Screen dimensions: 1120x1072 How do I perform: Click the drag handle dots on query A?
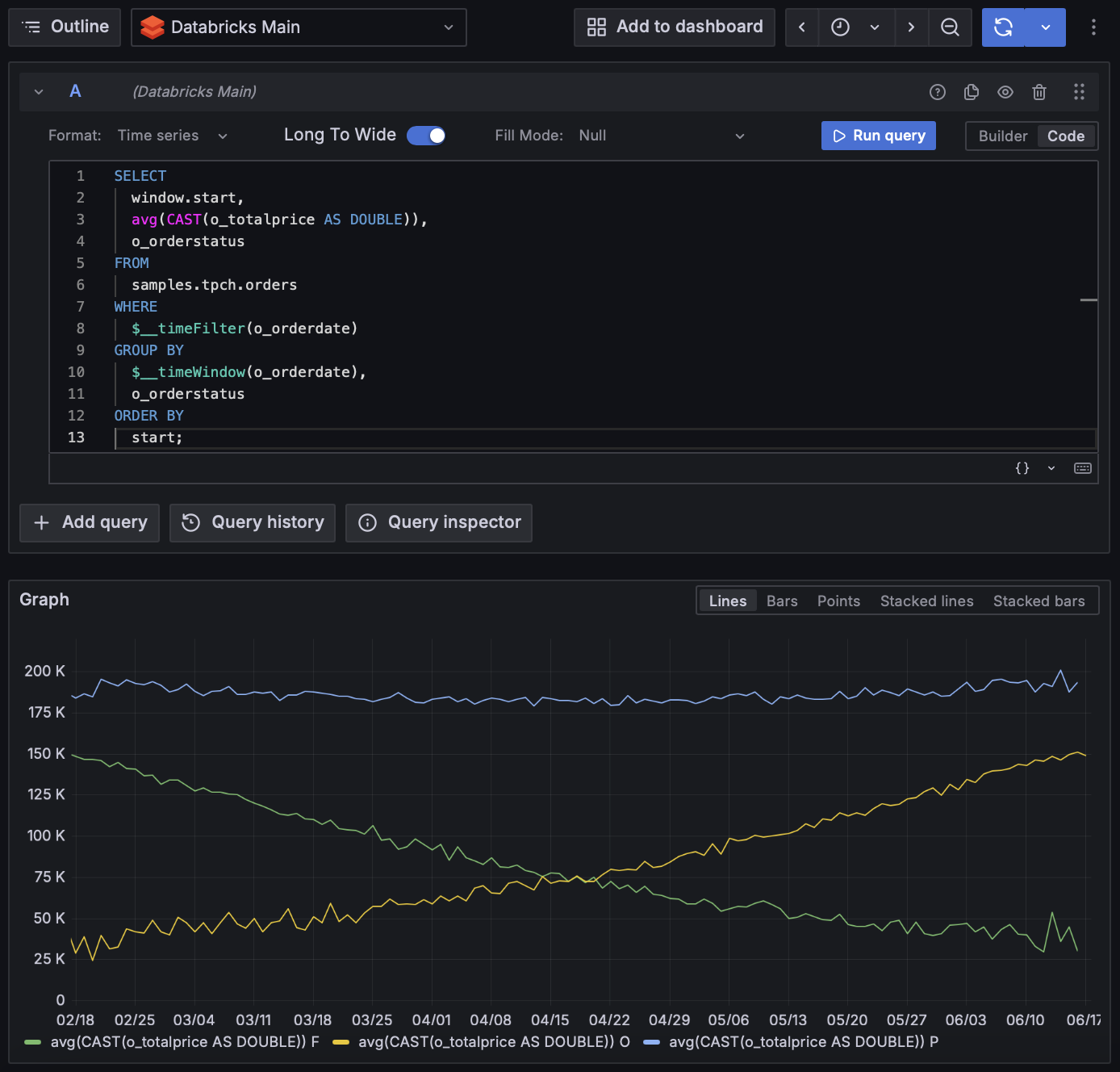click(x=1079, y=92)
